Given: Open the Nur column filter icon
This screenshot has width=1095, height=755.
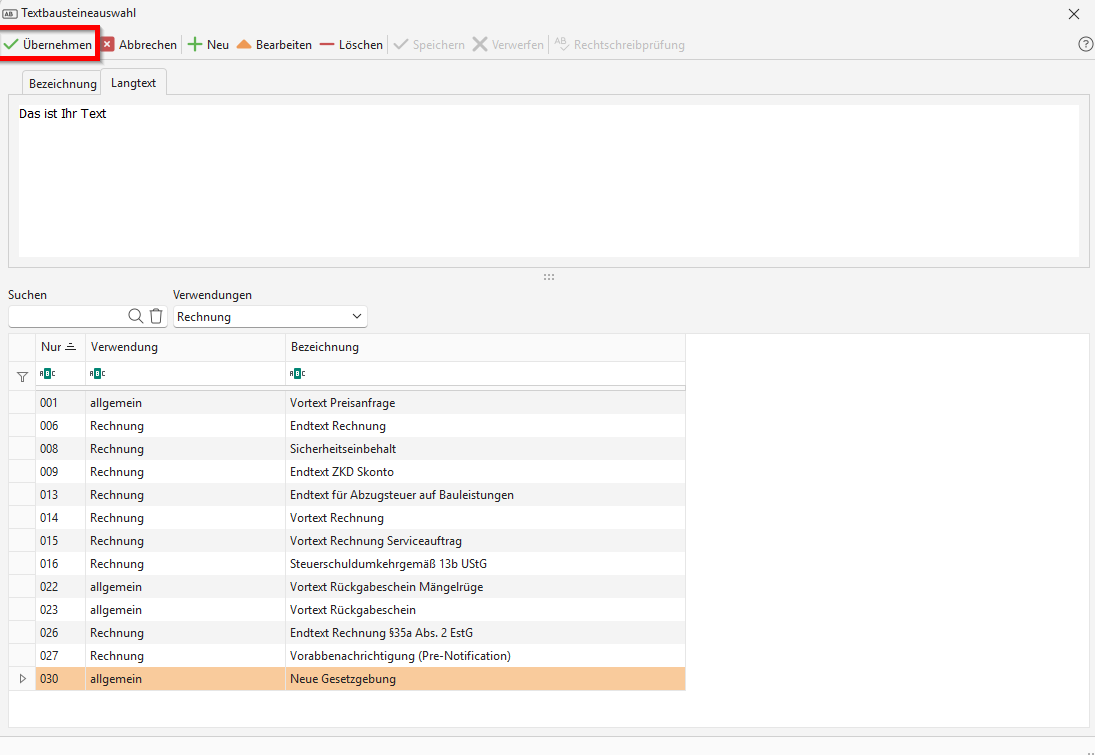Looking at the screenshot, I should (x=47, y=374).
